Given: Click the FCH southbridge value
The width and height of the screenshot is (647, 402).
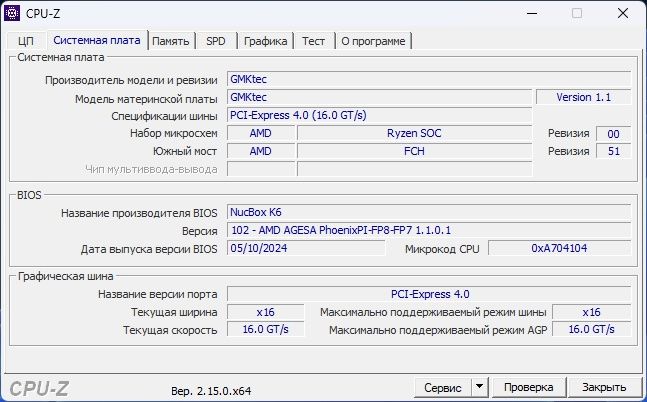Looking at the screenshot, I should (x=414, y=151).
